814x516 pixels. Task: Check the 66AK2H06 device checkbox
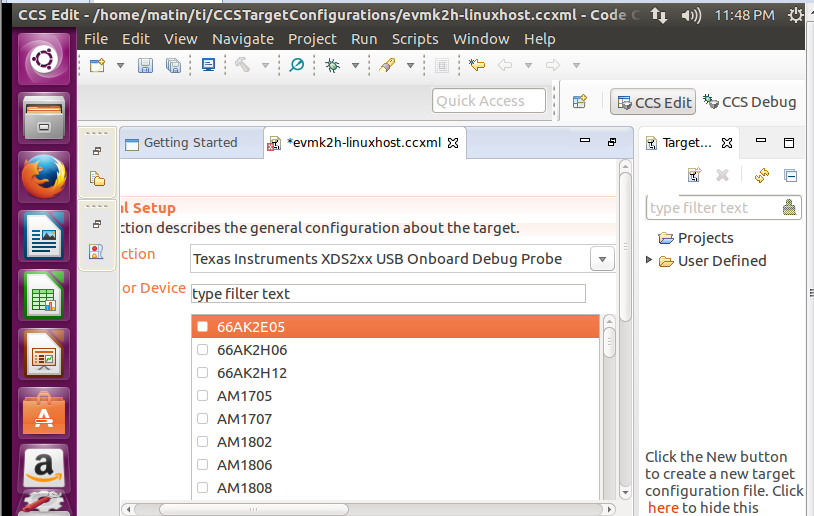(x=202, y=350)
